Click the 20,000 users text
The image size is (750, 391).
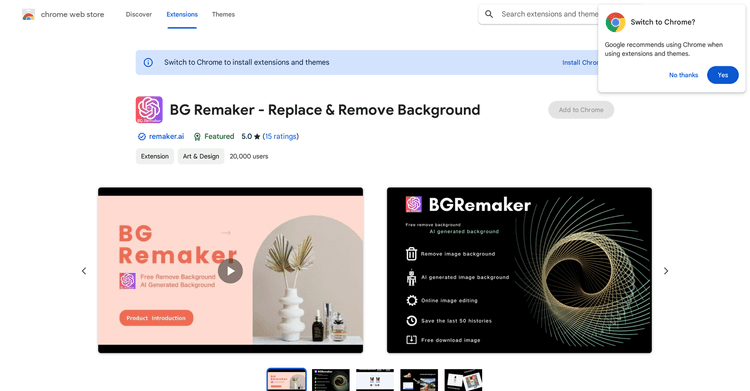249,156
